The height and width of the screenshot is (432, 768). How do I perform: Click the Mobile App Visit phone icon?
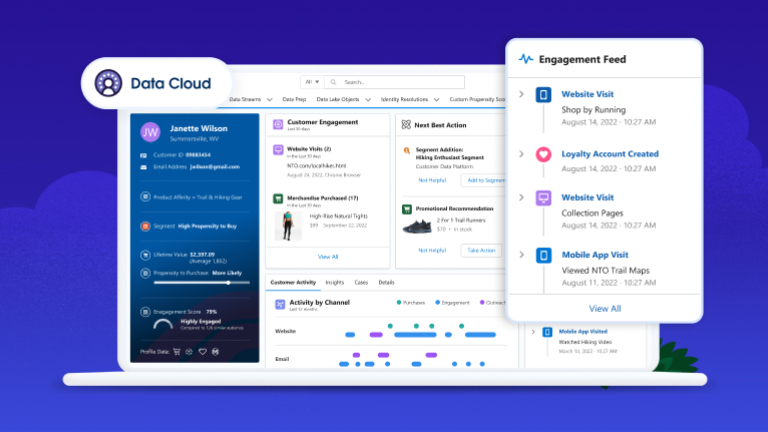click(543, 255)
